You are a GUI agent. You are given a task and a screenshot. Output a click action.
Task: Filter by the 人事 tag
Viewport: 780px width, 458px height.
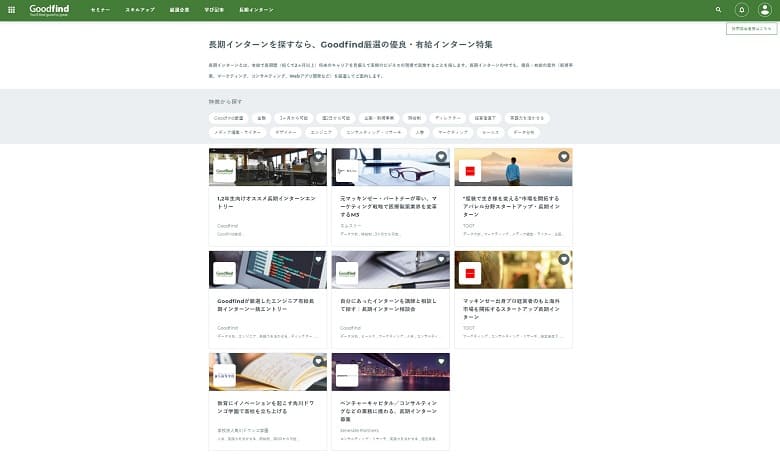420,132
